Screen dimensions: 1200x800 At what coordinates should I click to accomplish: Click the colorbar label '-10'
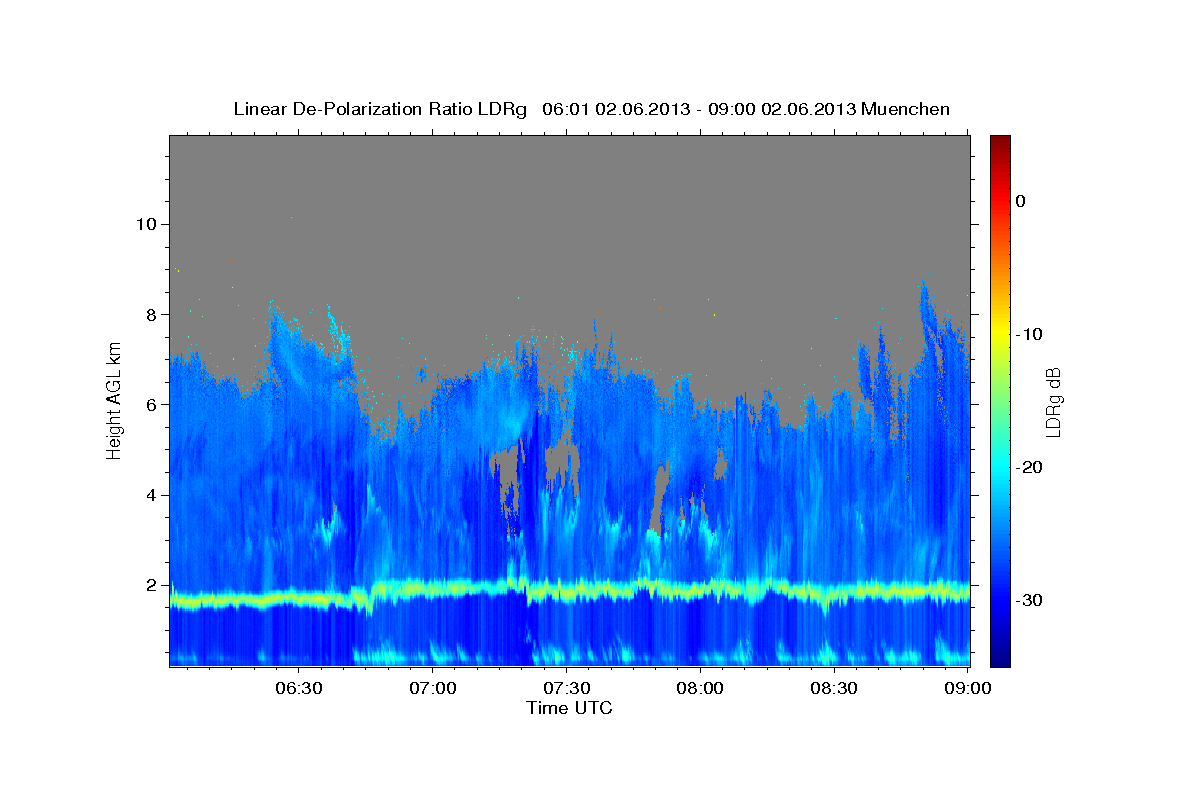pyautogui.click(x=1030, y=334)
